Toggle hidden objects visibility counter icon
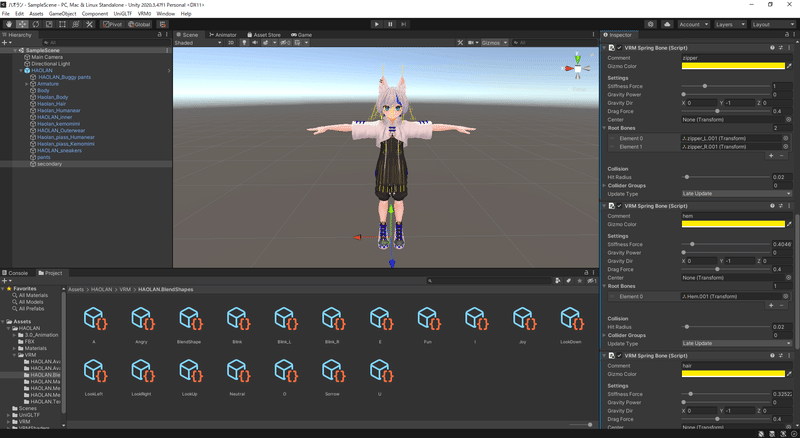The width and height of the screenshot is (800, 438). (x=285, y=43)
